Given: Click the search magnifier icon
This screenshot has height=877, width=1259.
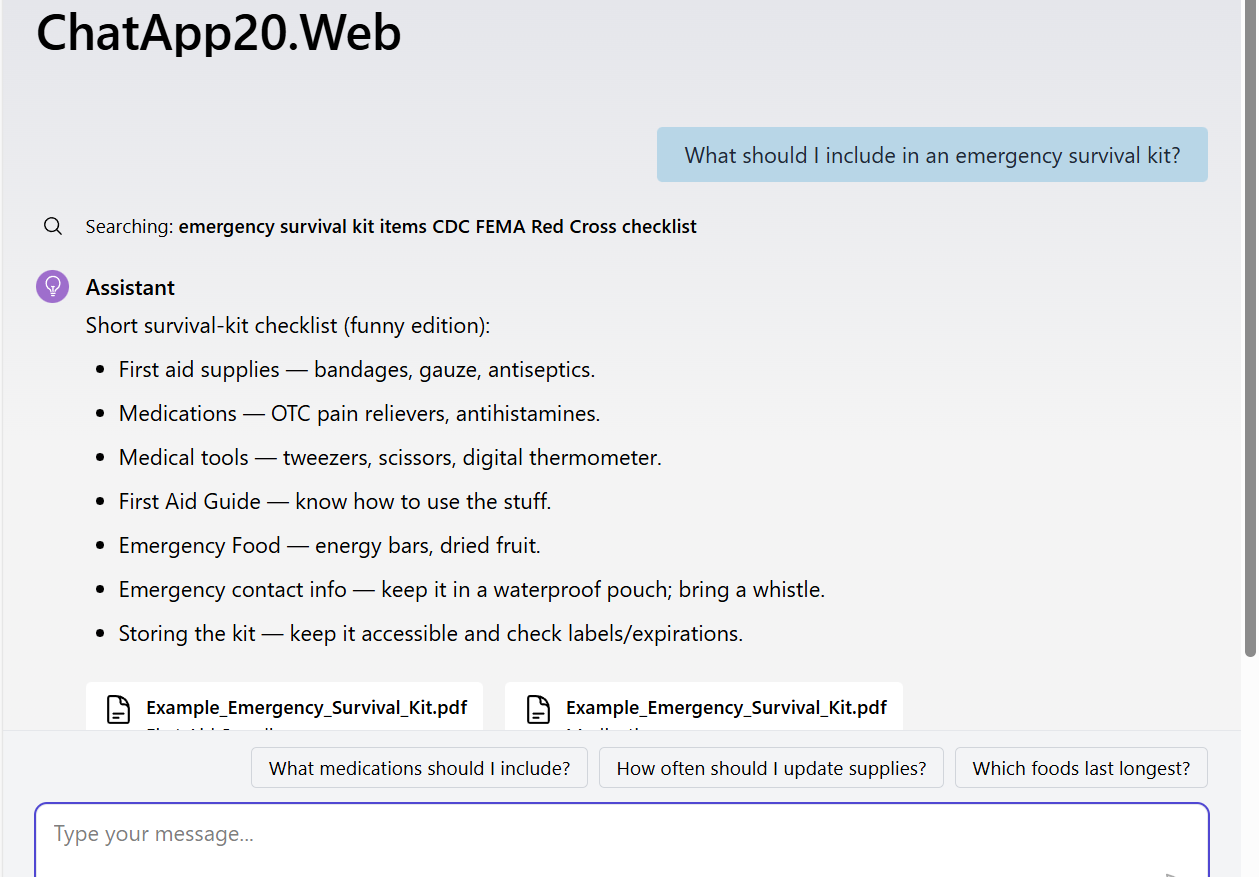Looking at the screenshot, I should pos(53,226).
